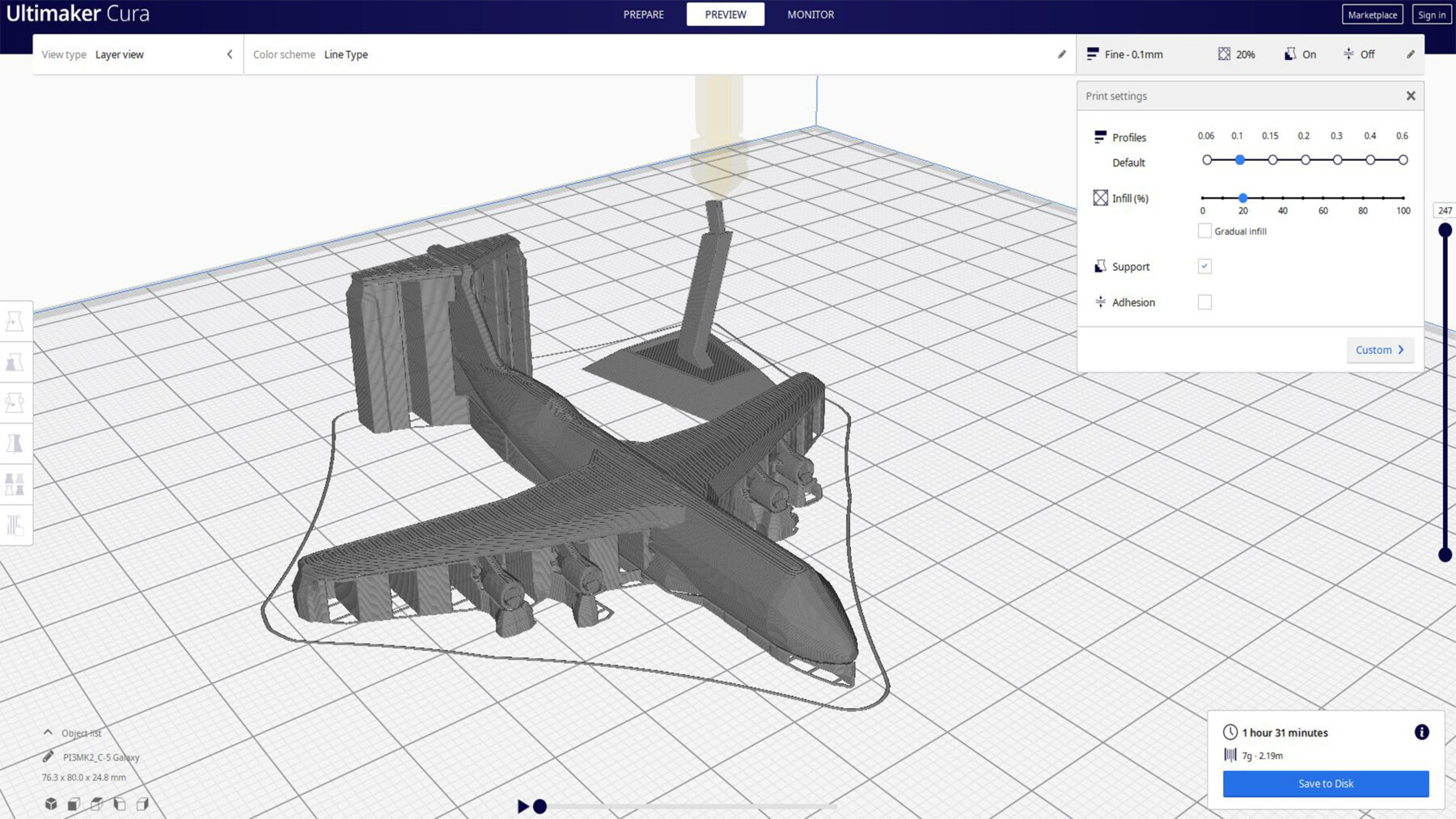Open the PREPARE tab

tap(643, 14)
